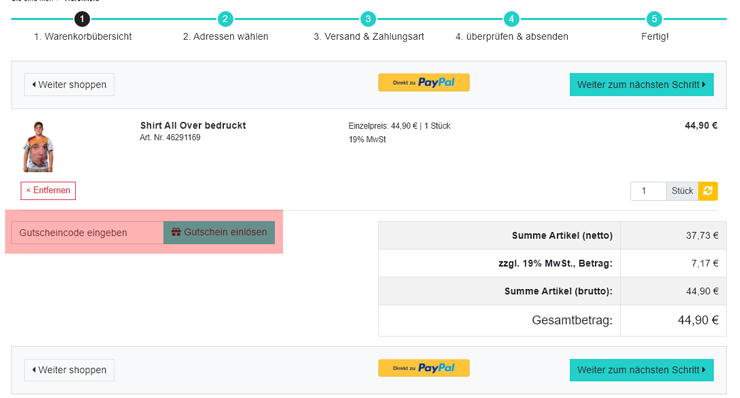Select '1. Warenkorbübersicht' step label
740x398 pixels.
coord(83,36)
